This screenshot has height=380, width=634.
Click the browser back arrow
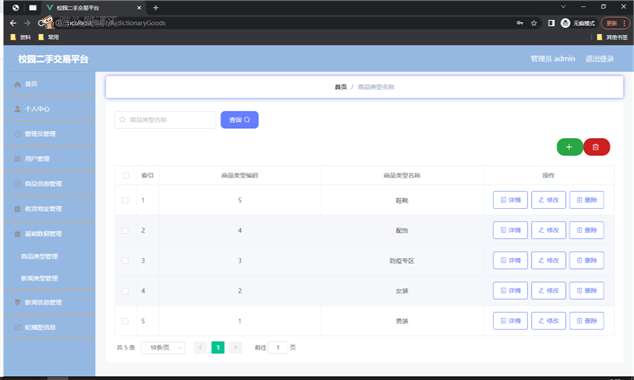(x=13, y=23)
